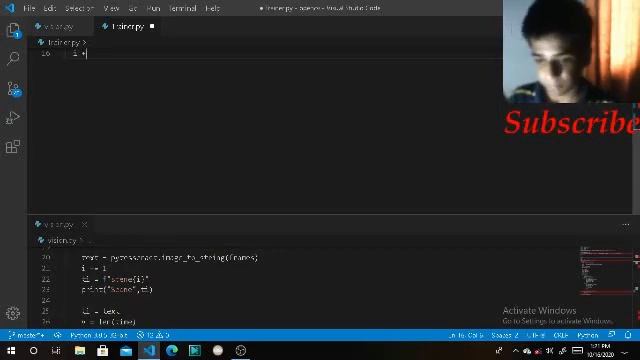The height and width of the screenshot is (360, 640).
Task: Open the Edit menu
Action: [49, 8]
